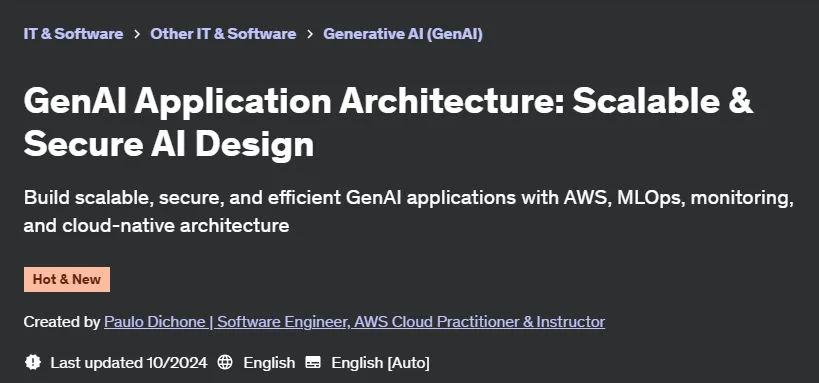This screenshot has height=383, width=819.
Task: Click the closed captions icon
Action: tap(313, 362)
